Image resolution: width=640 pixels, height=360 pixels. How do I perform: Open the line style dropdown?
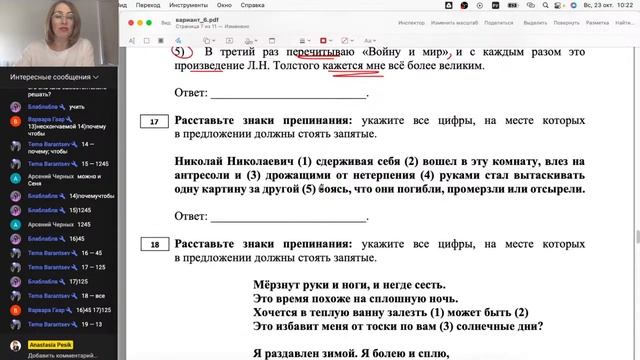coord(305,41)
